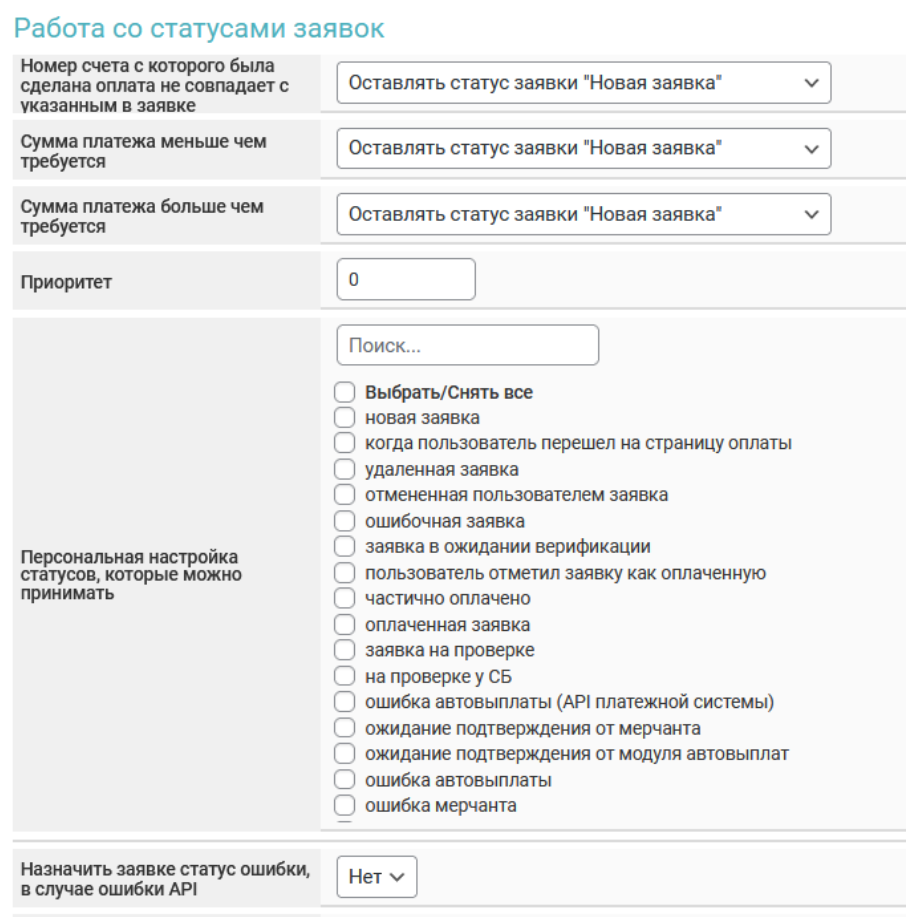The height and width of the screenshot is (917, 906).
Task: Check the 'частично оплачено' checkbox
Action: (345, 599)
